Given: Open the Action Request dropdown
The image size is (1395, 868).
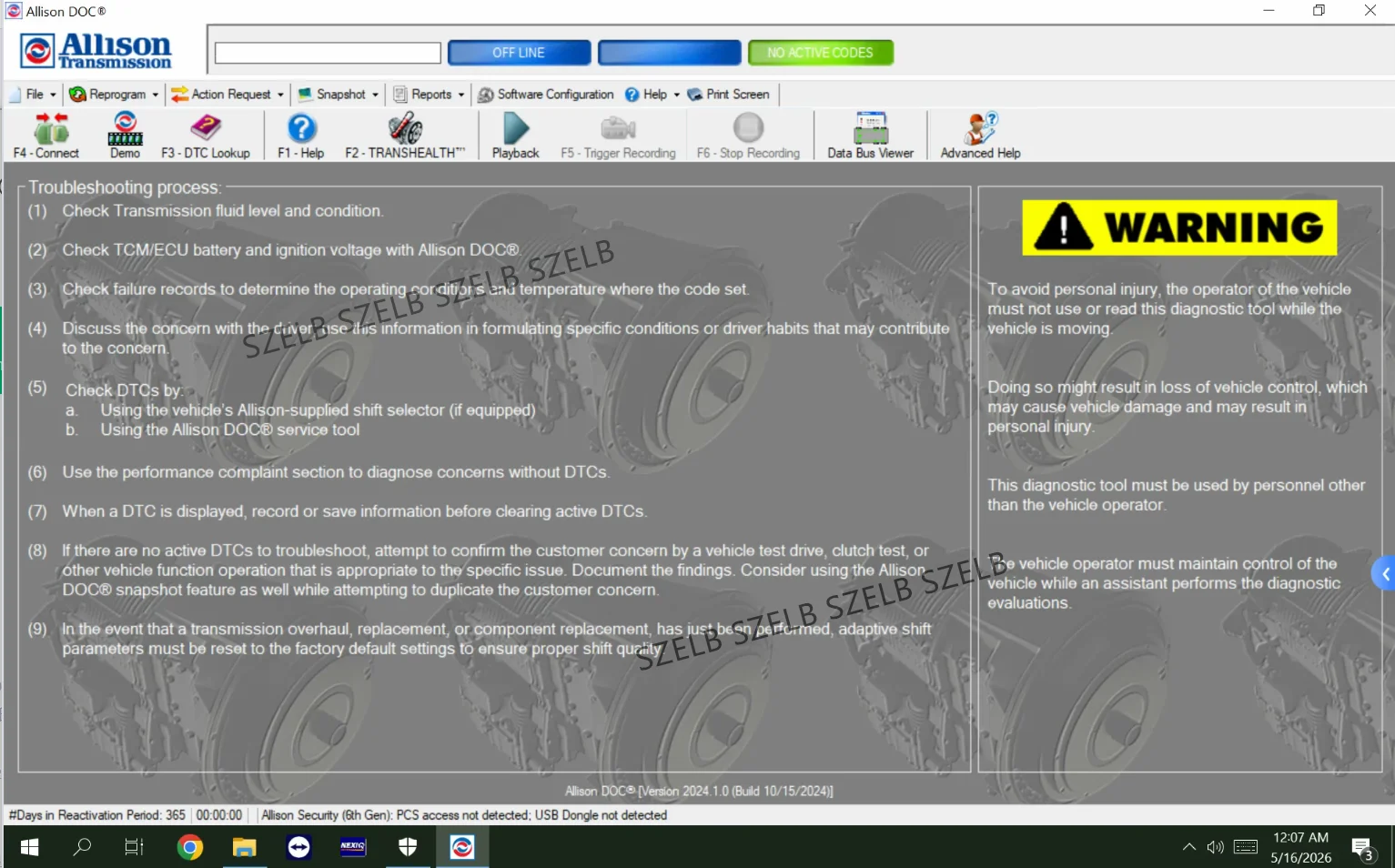Looking at the screenshot, I should point(227,95).
